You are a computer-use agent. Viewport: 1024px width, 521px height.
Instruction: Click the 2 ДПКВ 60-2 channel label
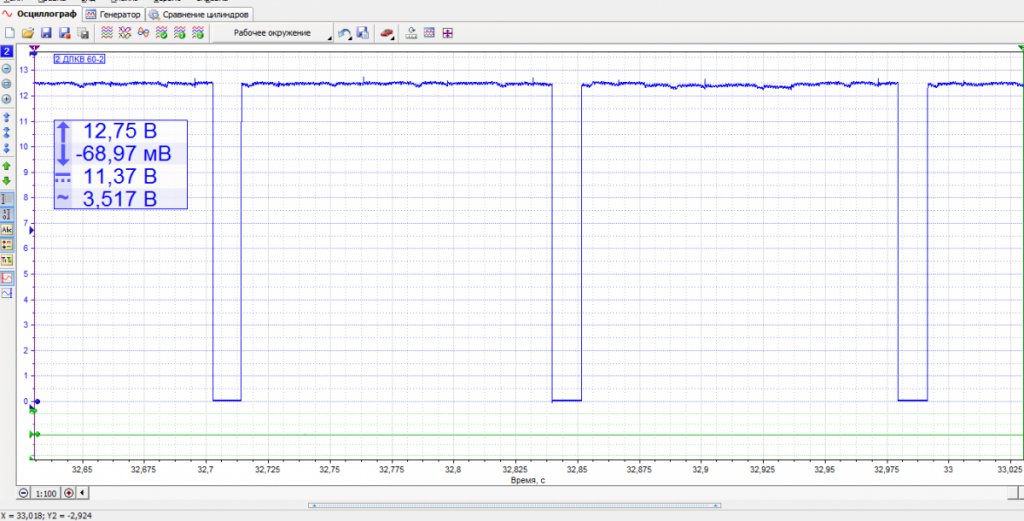pyautogui.click(x=79, y=59)
